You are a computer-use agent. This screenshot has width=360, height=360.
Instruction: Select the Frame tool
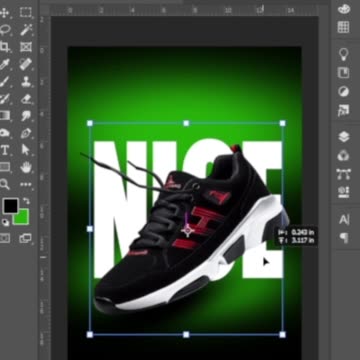pyautogui.click(x=26, y=47)
